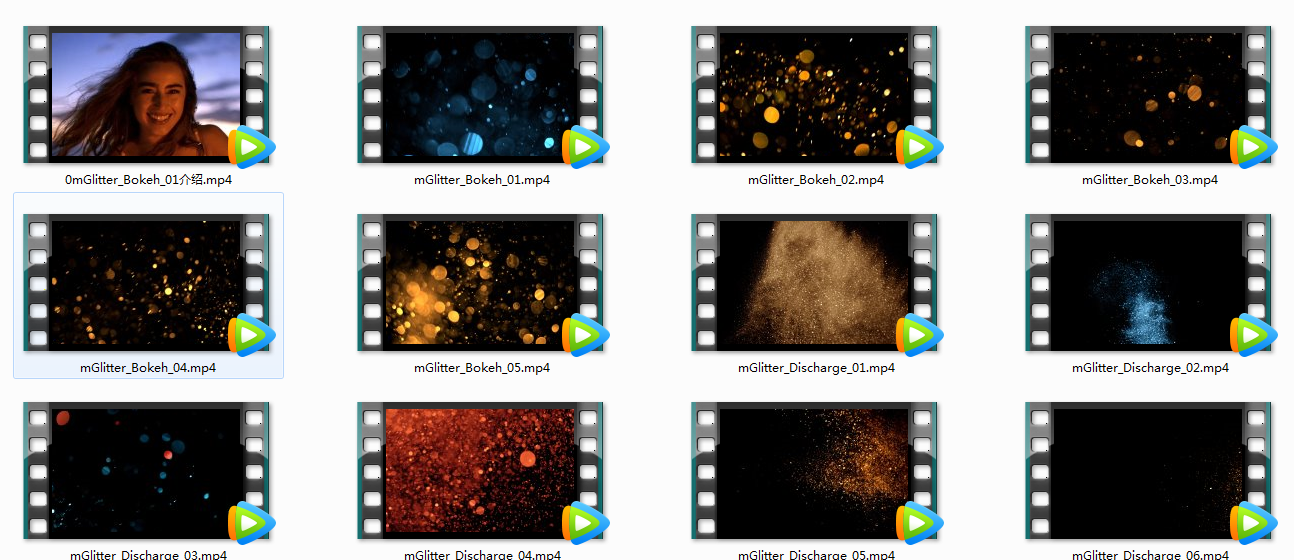Click the player badge on mGlitter_Discharge_01.mp4
Screen dimensions: 1294x560
point(919,335)
